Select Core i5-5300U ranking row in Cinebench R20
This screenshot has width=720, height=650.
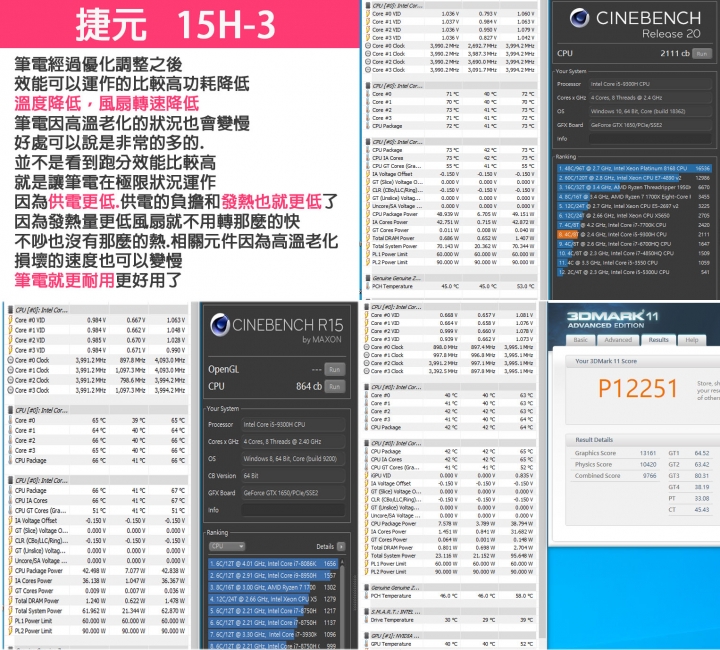[x=634, y=272]
